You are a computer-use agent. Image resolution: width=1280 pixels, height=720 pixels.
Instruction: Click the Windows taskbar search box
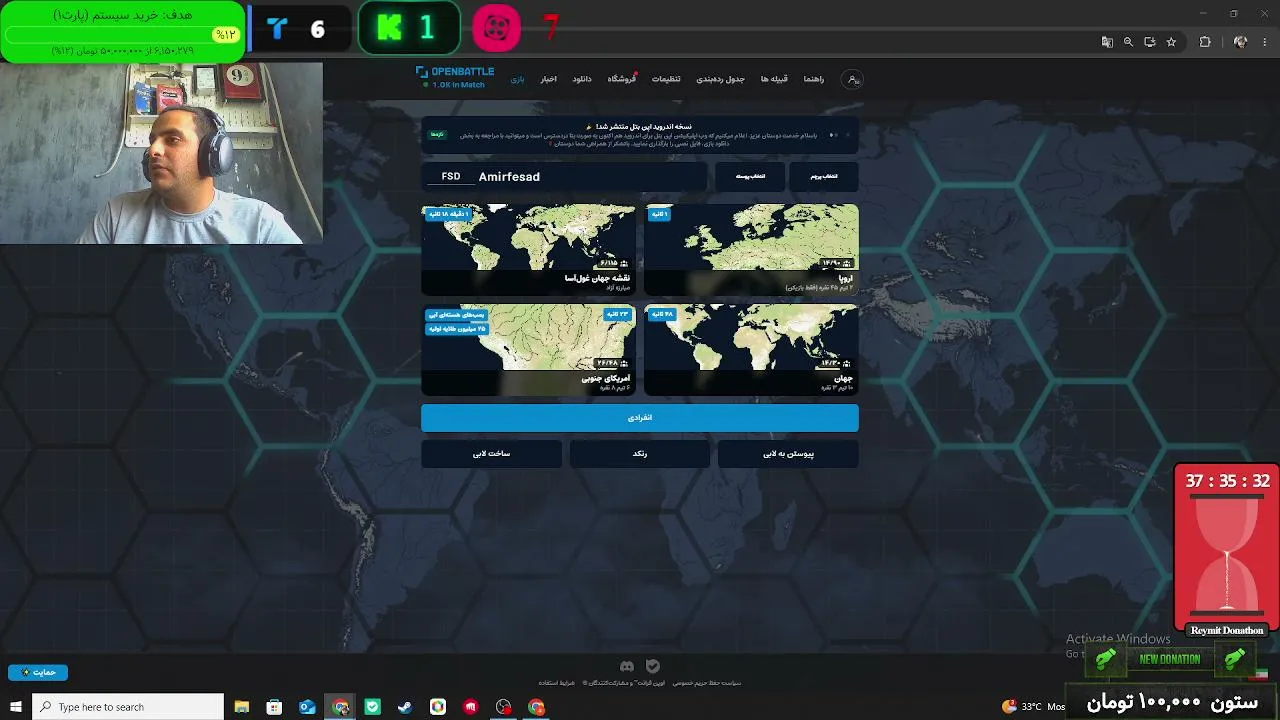point(128,707)
